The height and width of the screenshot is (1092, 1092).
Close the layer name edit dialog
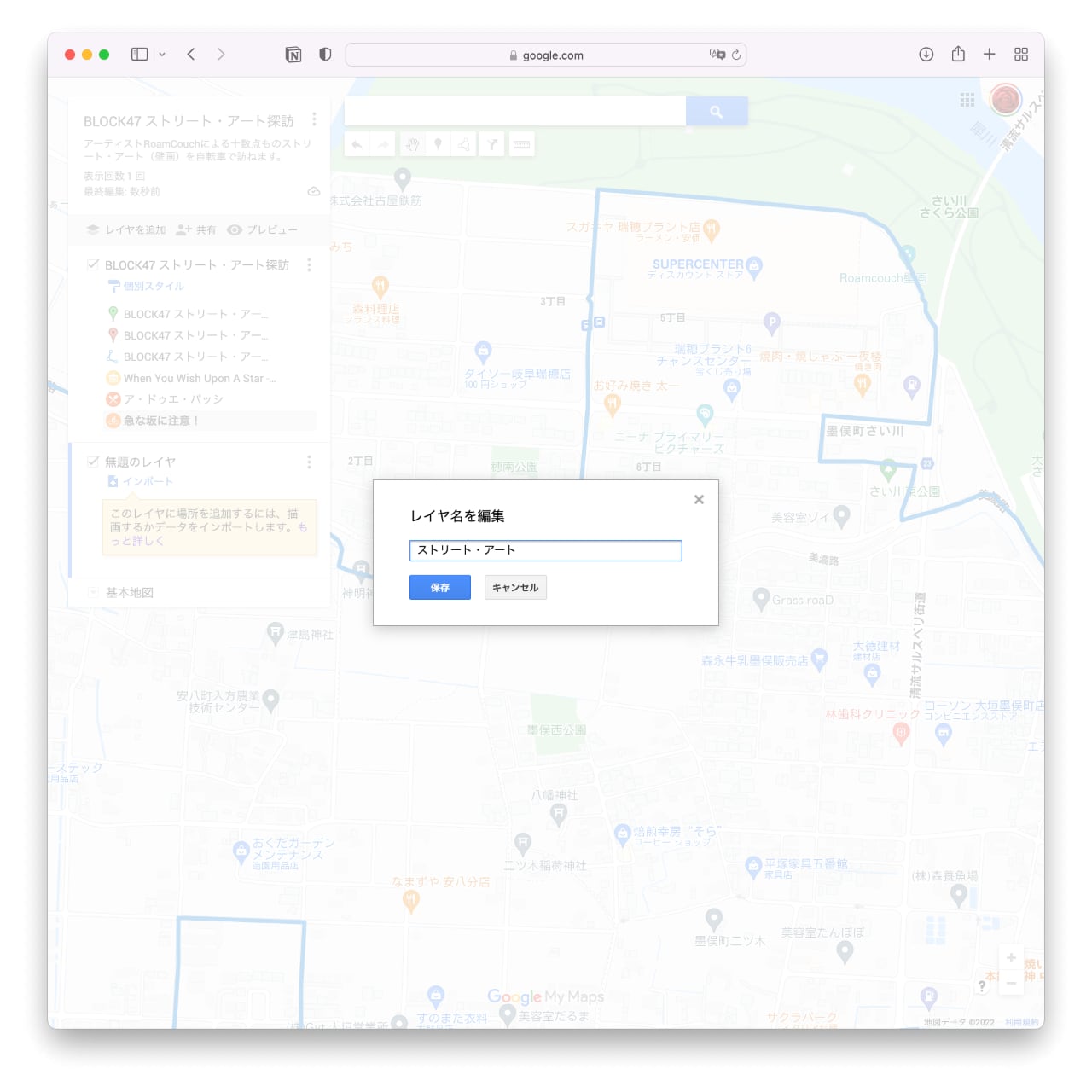tap(699, 500)
